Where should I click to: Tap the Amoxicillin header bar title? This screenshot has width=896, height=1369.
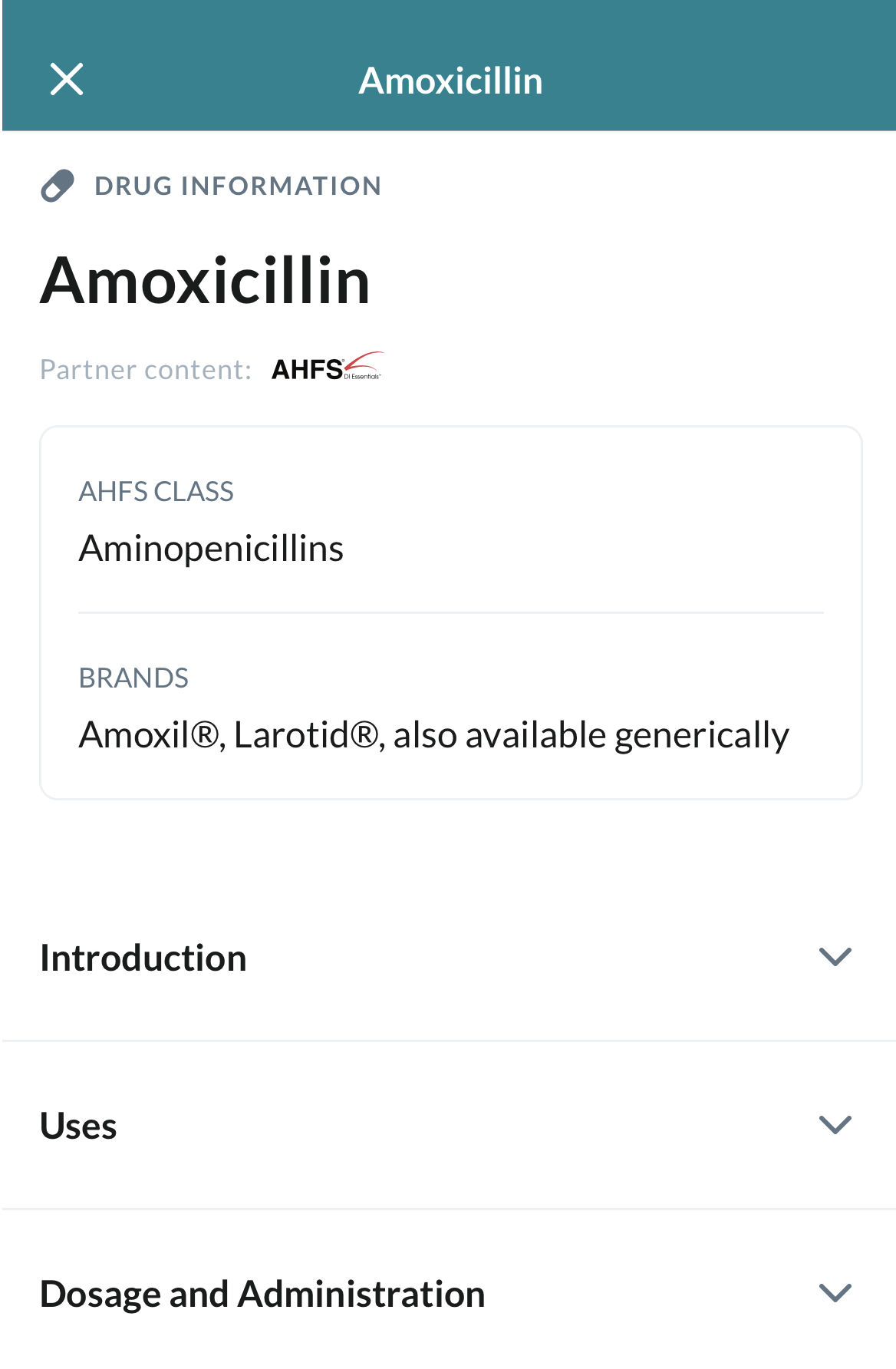(451, 81)
